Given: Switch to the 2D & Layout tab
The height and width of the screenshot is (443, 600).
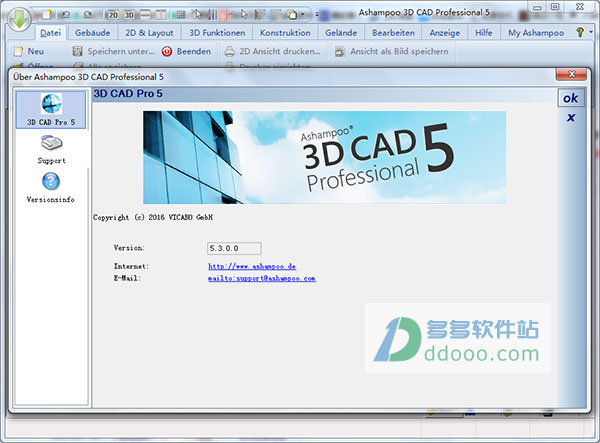Looking at the screenshot, I should pos(149,33).
